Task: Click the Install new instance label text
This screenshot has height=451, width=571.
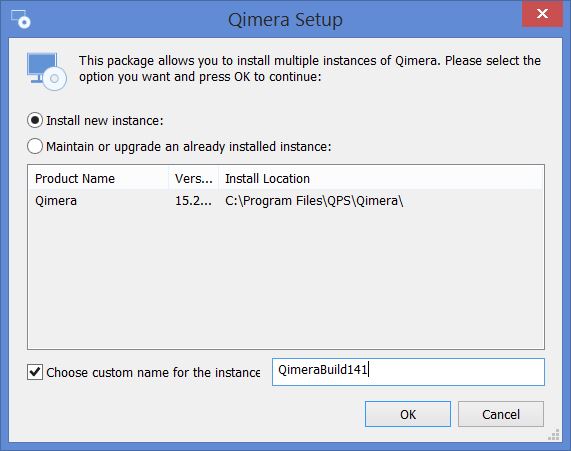Action: coord(105,121)
